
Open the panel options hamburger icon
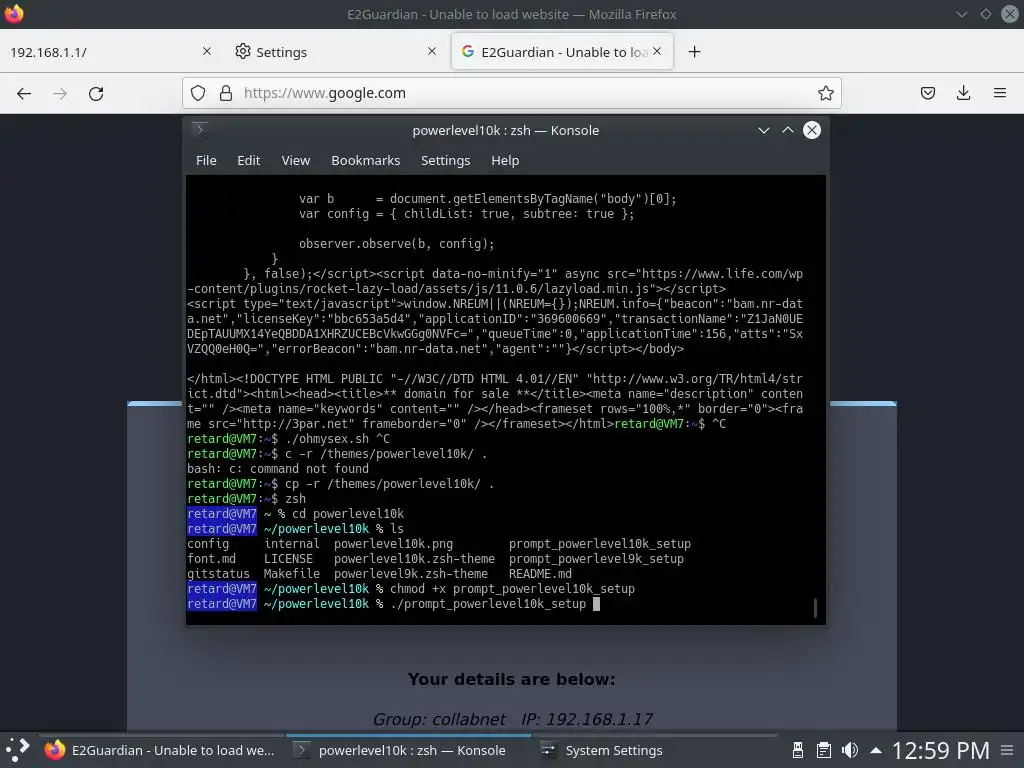[1008, 750]
